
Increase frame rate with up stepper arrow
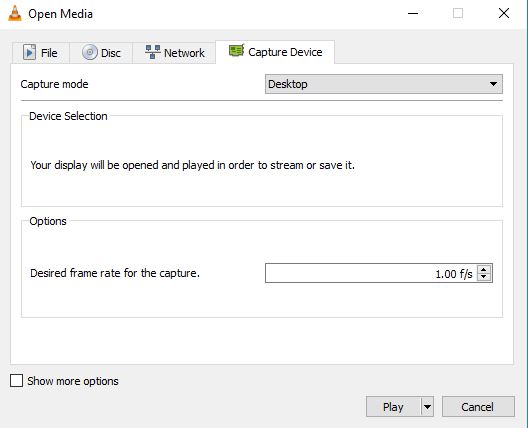(484, 269)
